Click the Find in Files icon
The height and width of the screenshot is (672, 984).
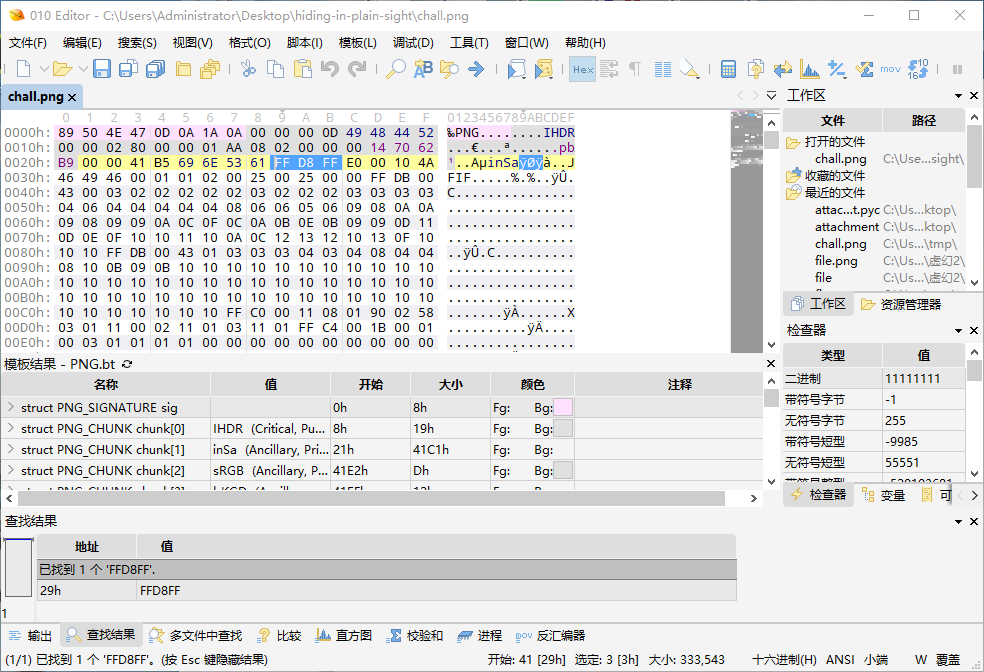(x=449, y=69)
